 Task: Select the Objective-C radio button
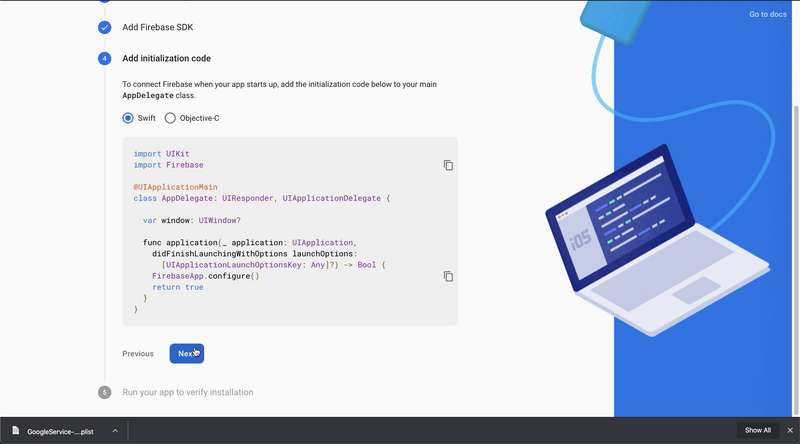pyautogui.click(x=170, y=118)
